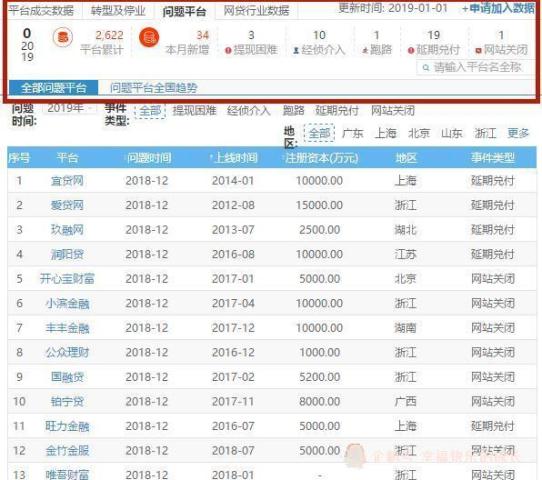
Task: Open the 开心宝财富 platform link
Action: click(67, 279)
